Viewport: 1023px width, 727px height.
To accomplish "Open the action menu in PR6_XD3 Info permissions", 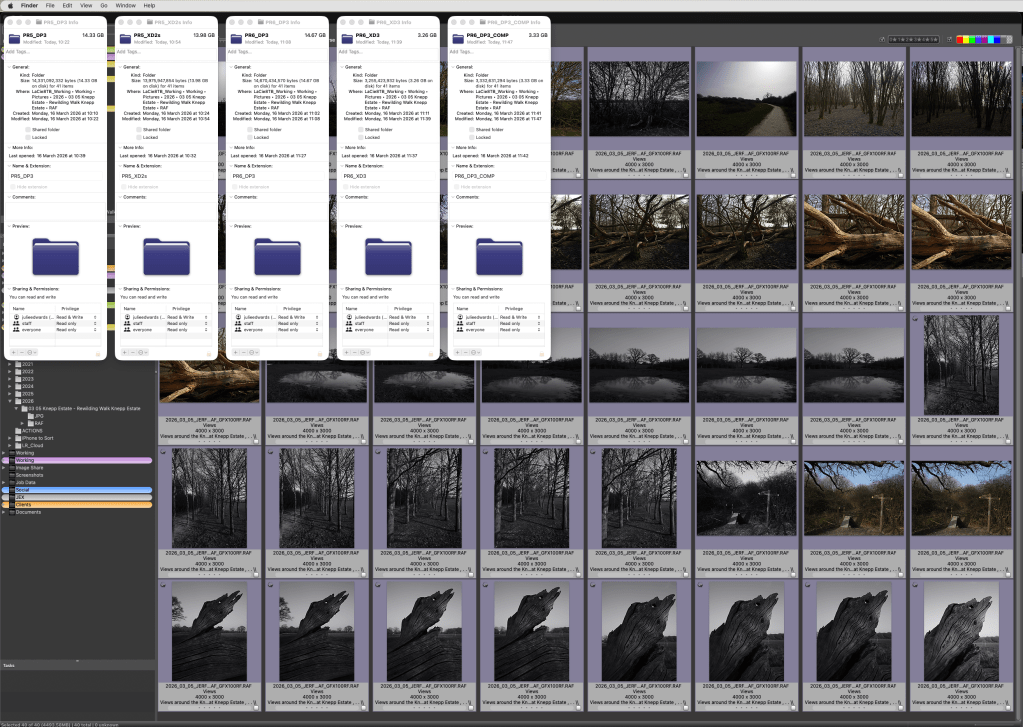I will [x=365, y=352].
